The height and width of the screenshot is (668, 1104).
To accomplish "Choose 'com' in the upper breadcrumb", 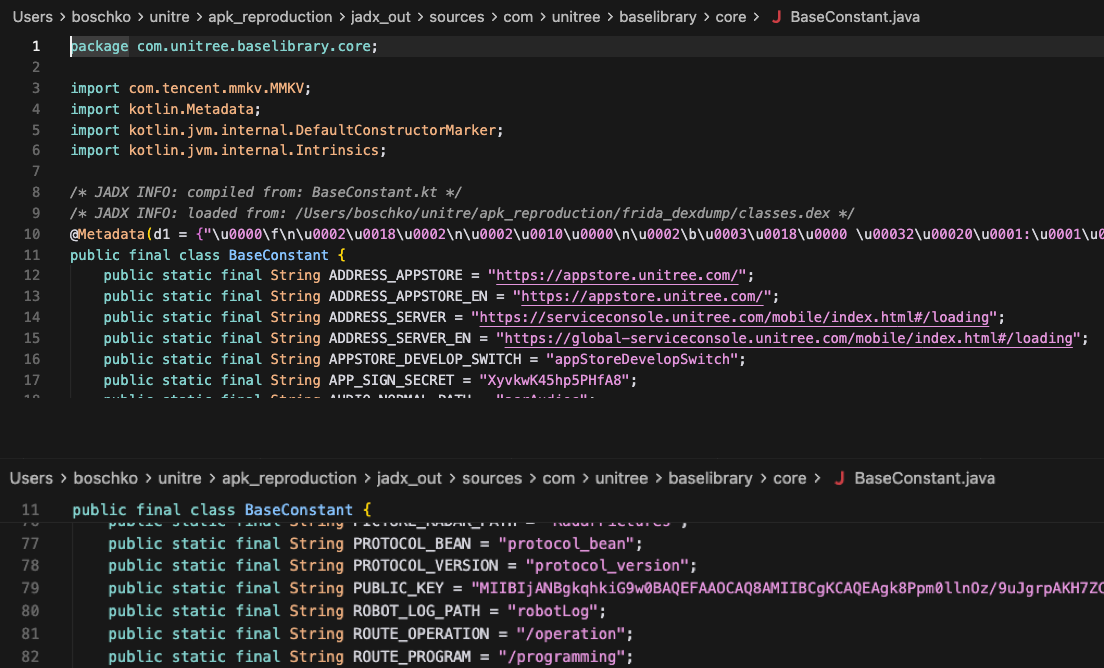I will pyautogui.click(x=518, y=17).
